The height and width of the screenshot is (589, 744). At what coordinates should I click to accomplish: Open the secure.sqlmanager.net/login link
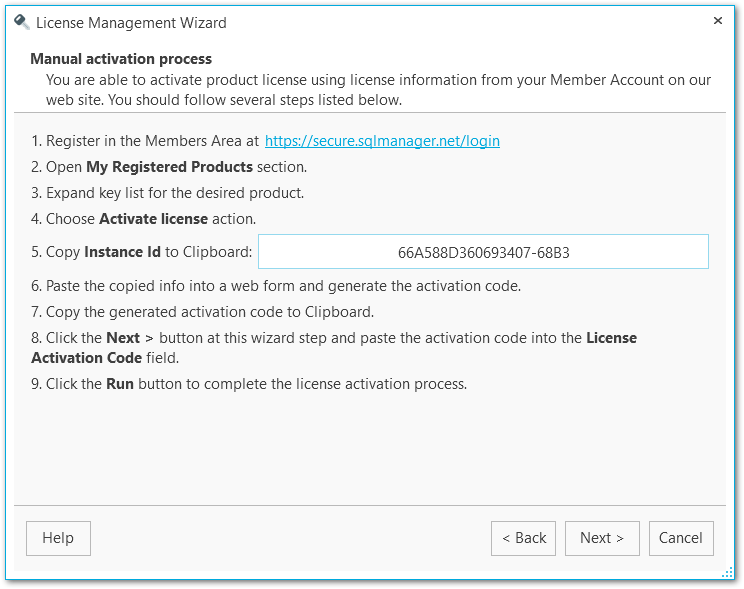382,141
